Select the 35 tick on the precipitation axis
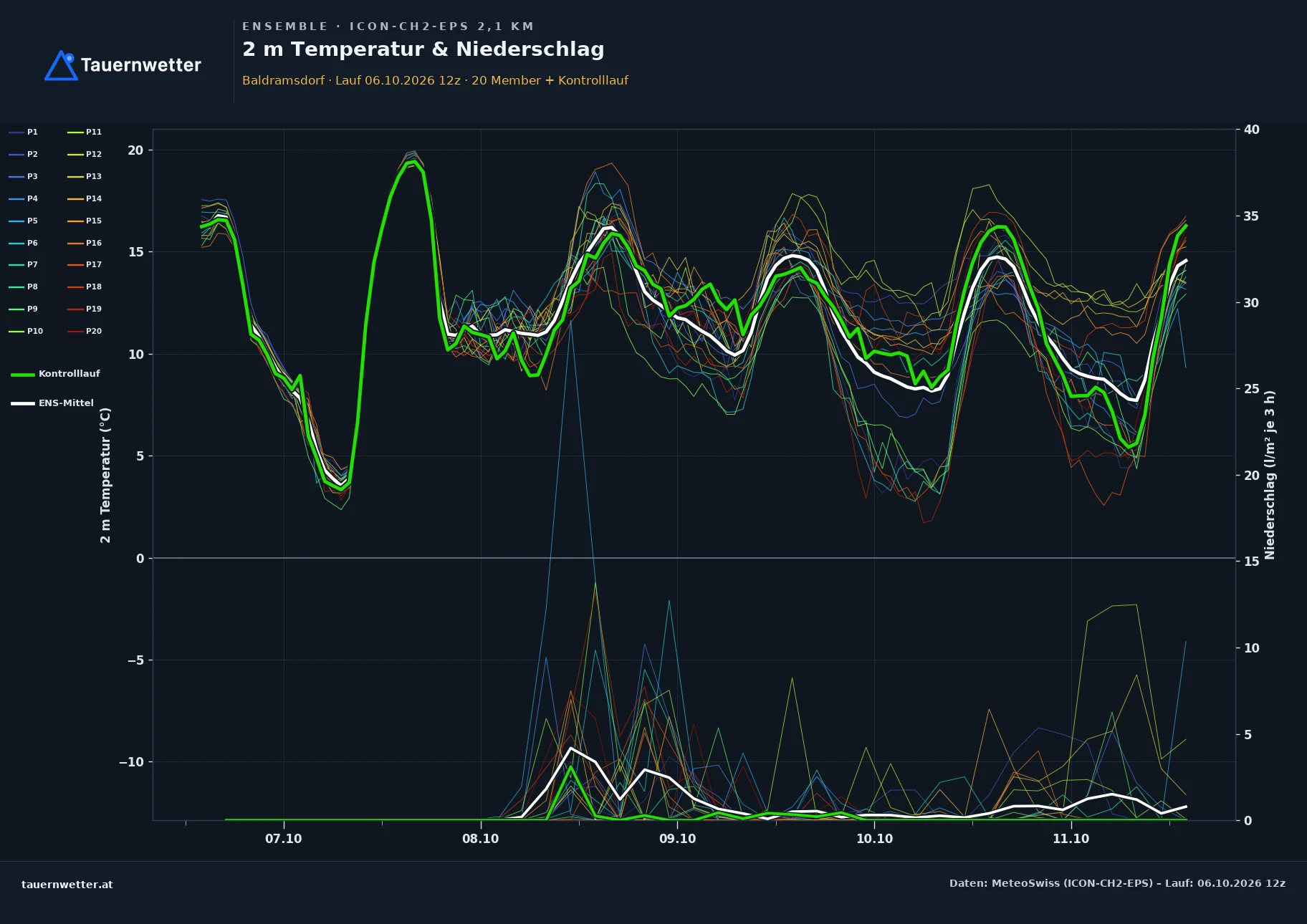 pyautogui.click(x=1252, y=216)
